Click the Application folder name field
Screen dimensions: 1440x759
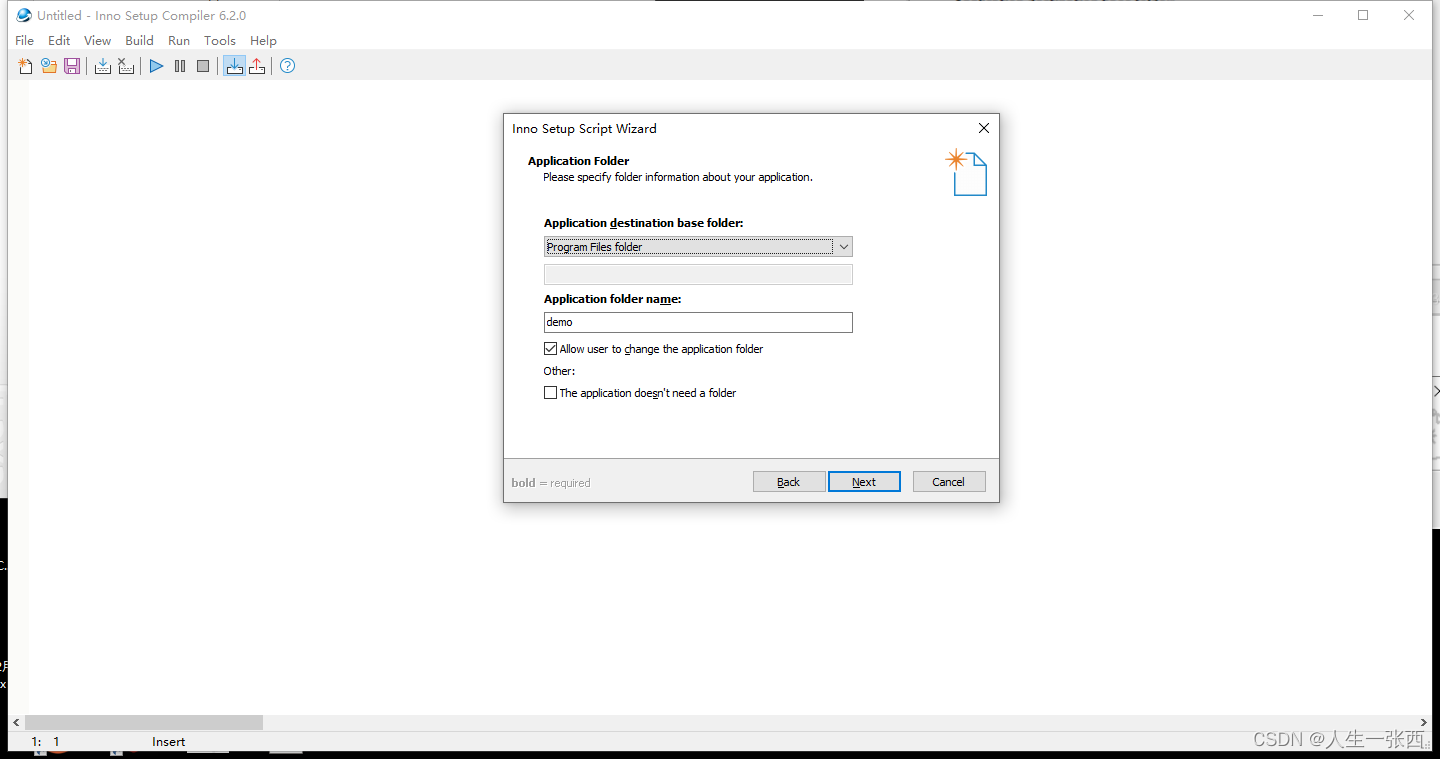pos(698,322)
